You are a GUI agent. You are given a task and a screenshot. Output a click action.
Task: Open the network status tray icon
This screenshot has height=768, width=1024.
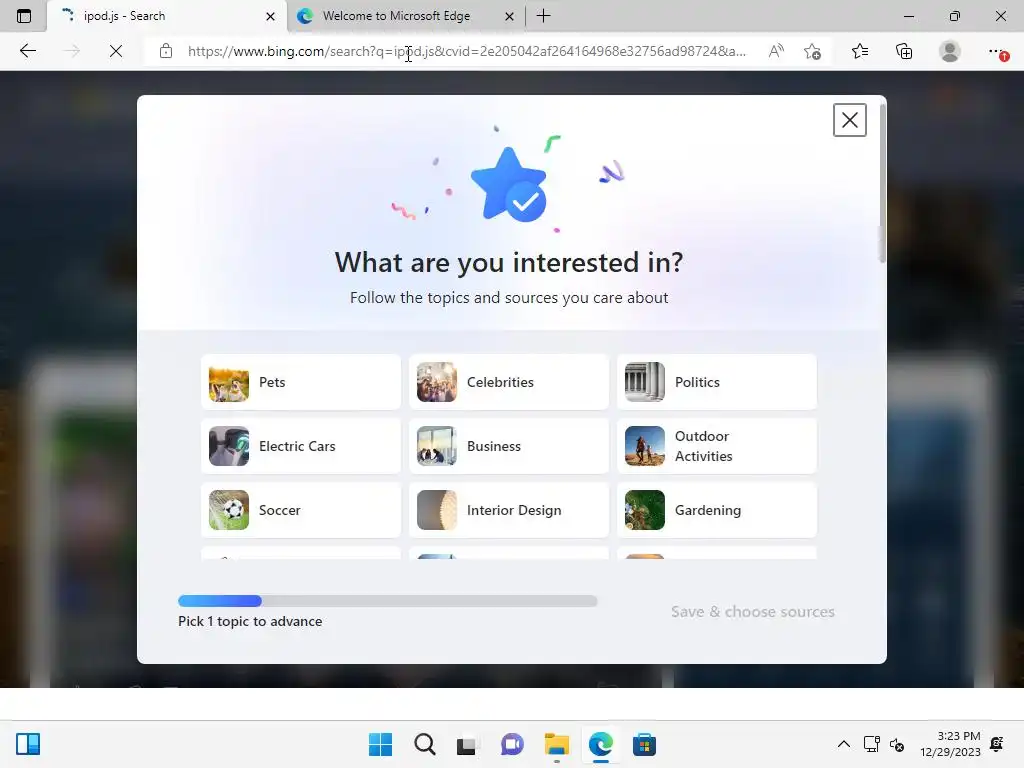click(x=871, y=744)
